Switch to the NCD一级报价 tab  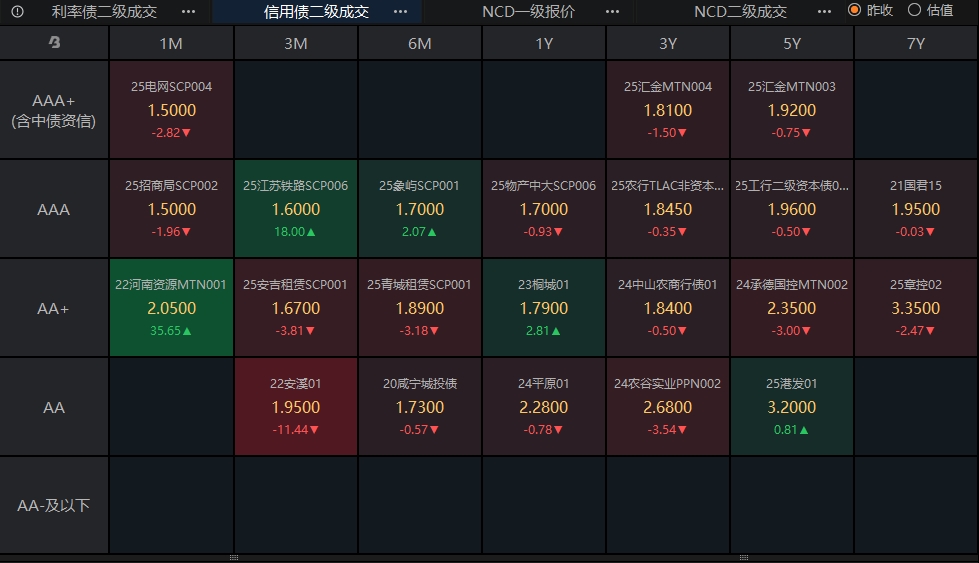point(528,11)
